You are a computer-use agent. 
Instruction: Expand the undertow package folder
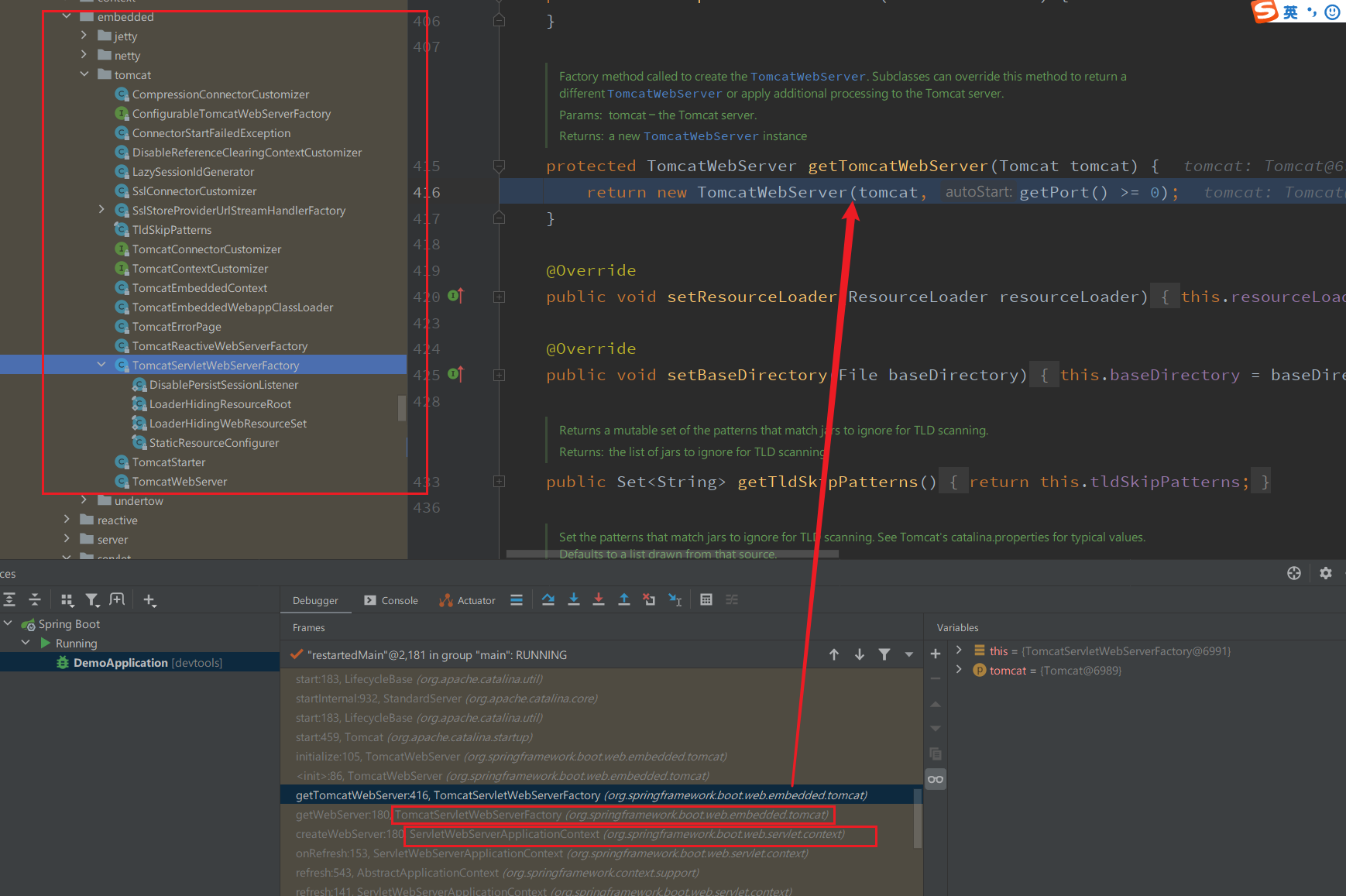[x=84, y=500]
